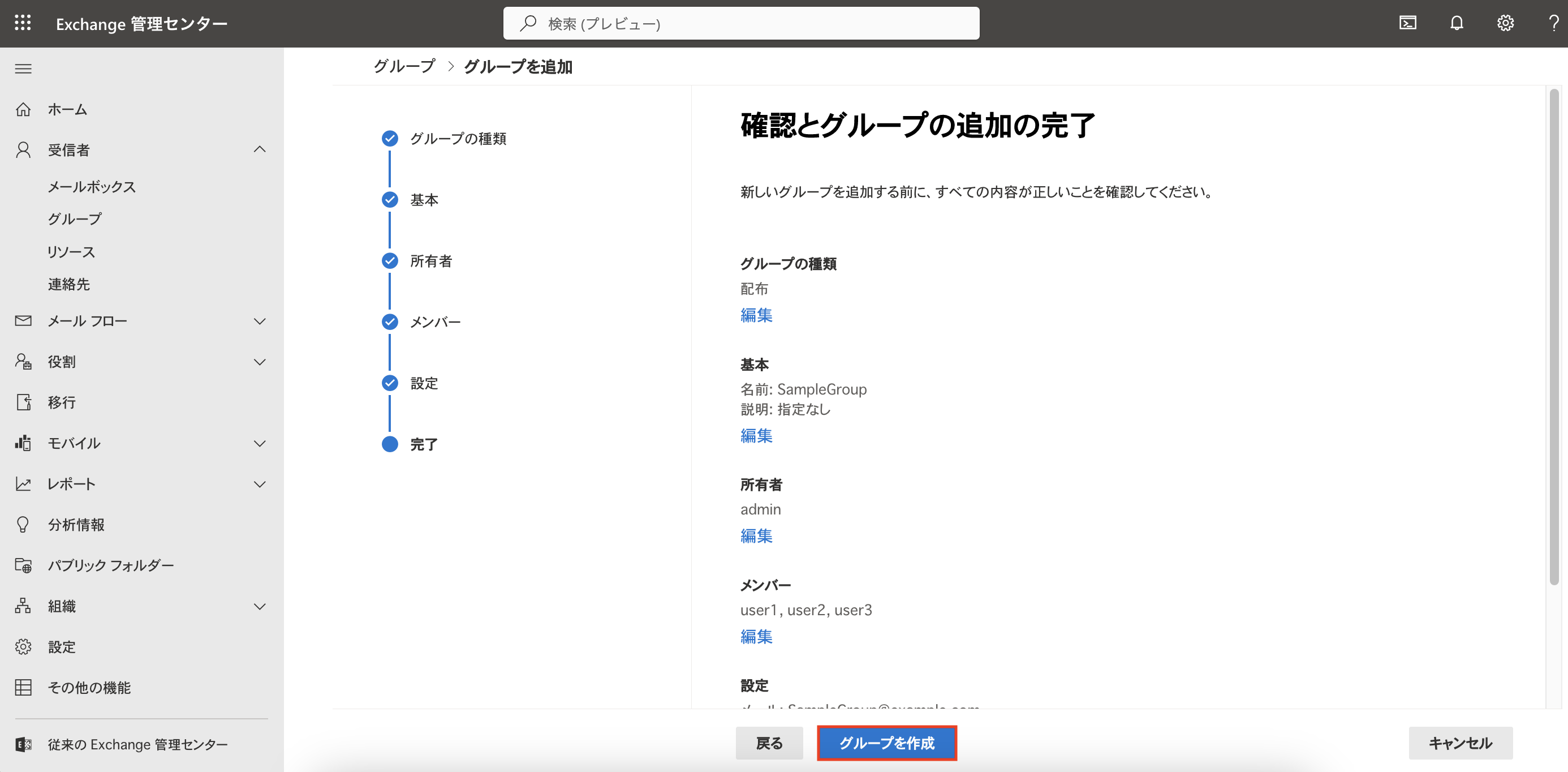Click the vertical scrollbar of the review pane
The image size is (1568, 772).
click(1554, 337)
